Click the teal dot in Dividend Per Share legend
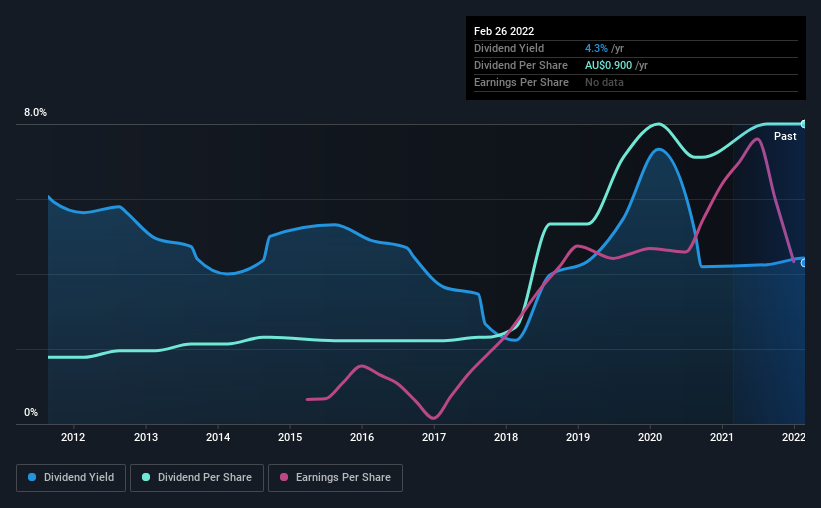 [146, 477]
